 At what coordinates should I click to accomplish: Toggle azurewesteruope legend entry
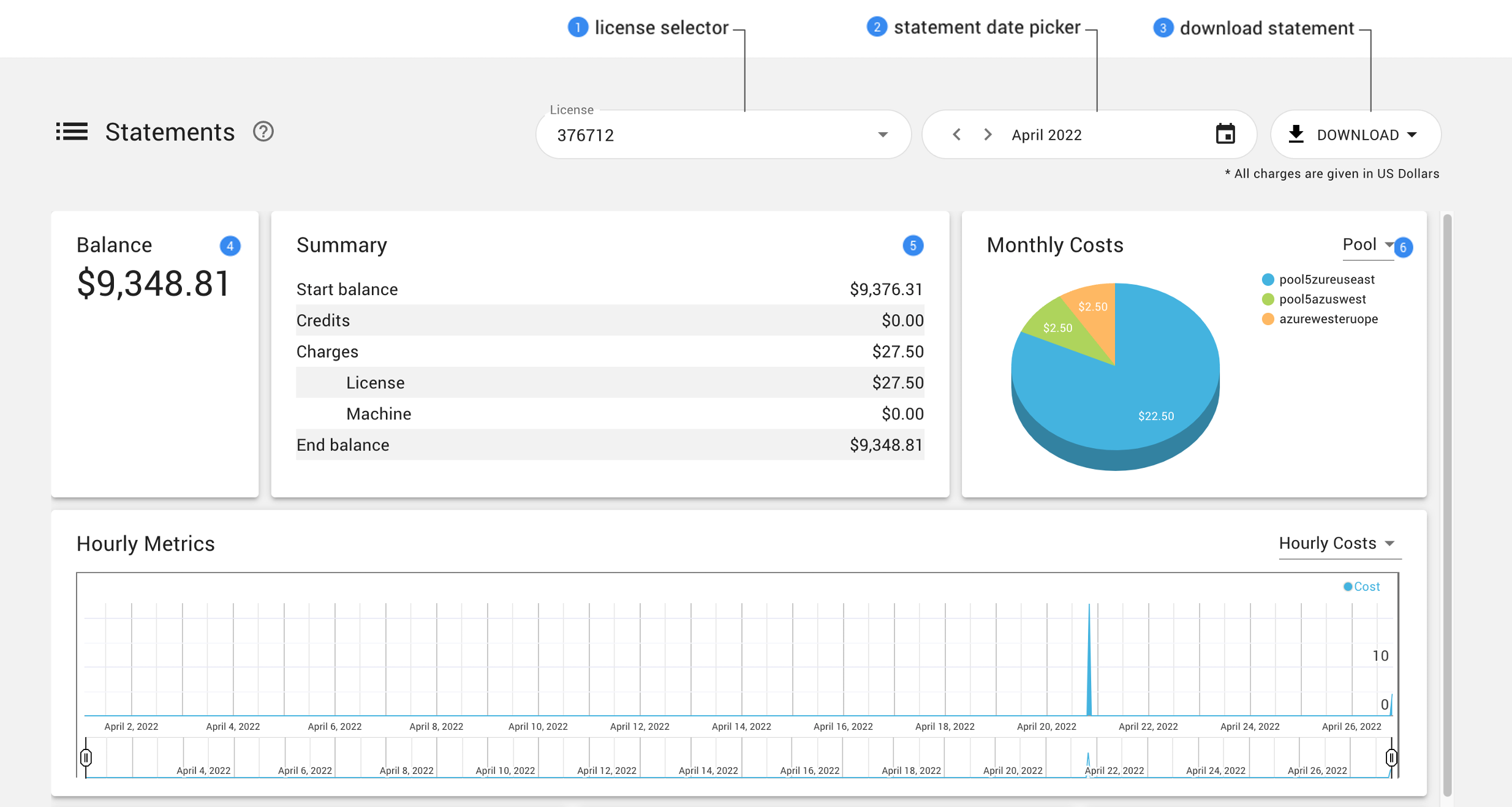tap(1320, 318)
